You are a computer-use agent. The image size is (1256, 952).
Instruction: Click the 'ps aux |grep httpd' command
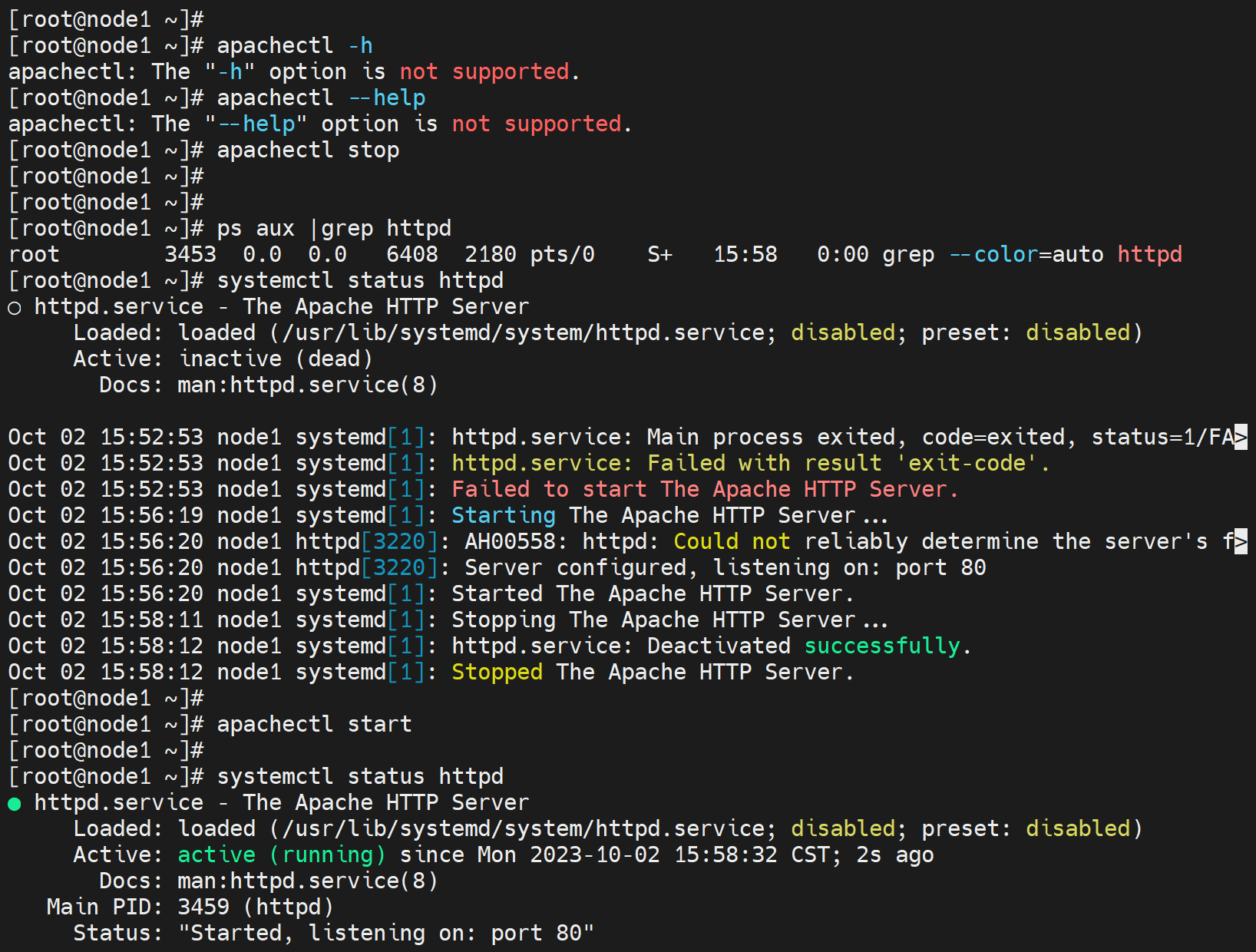[x=333, y=229]
